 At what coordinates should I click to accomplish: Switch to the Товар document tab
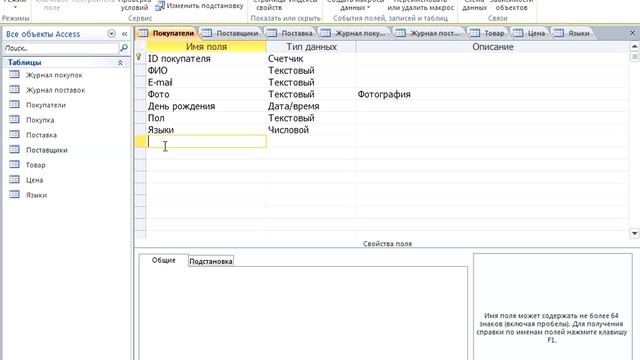[x=488, y=33]
